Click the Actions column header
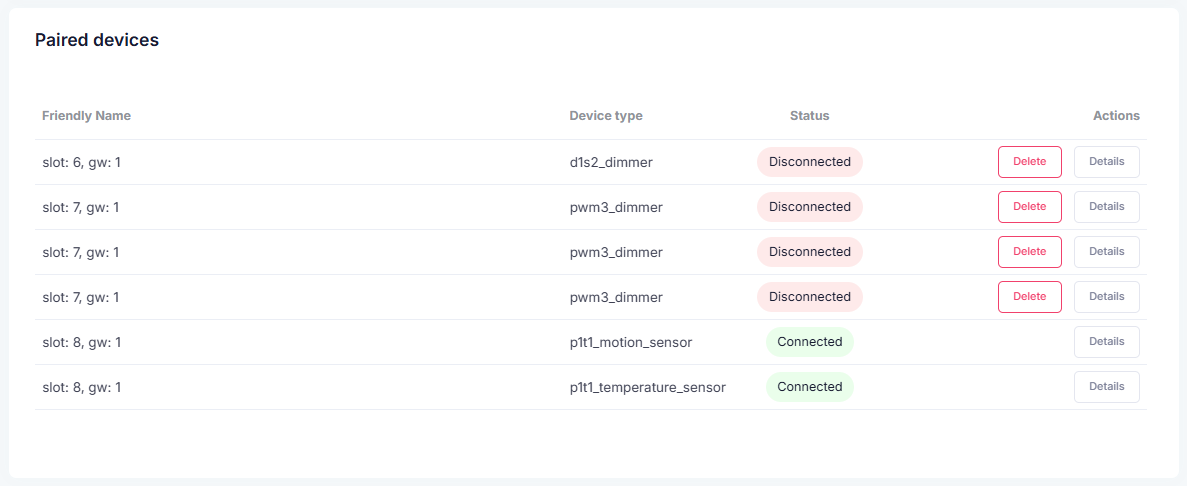 (x=1116, y=116)
